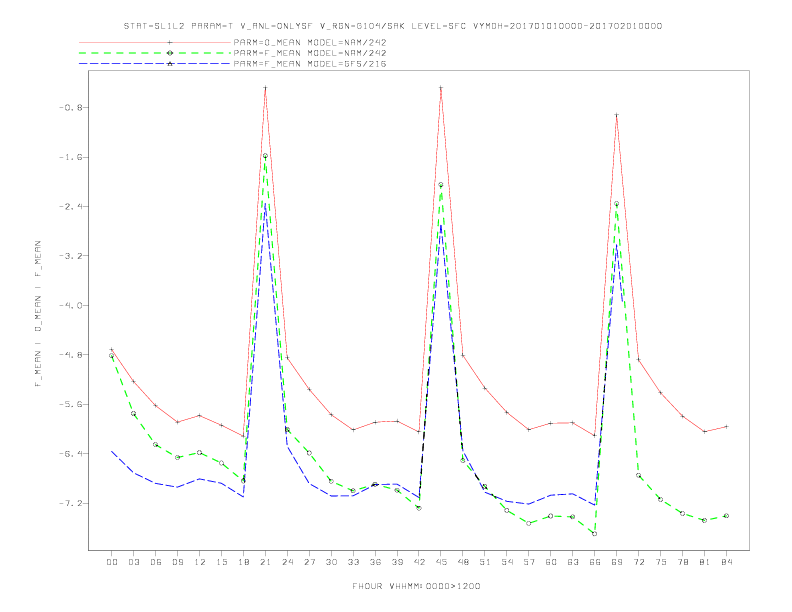This screenshot has height=612, width=792.
Task: Click green circle data point at hour 00
Action: (112, 355)
